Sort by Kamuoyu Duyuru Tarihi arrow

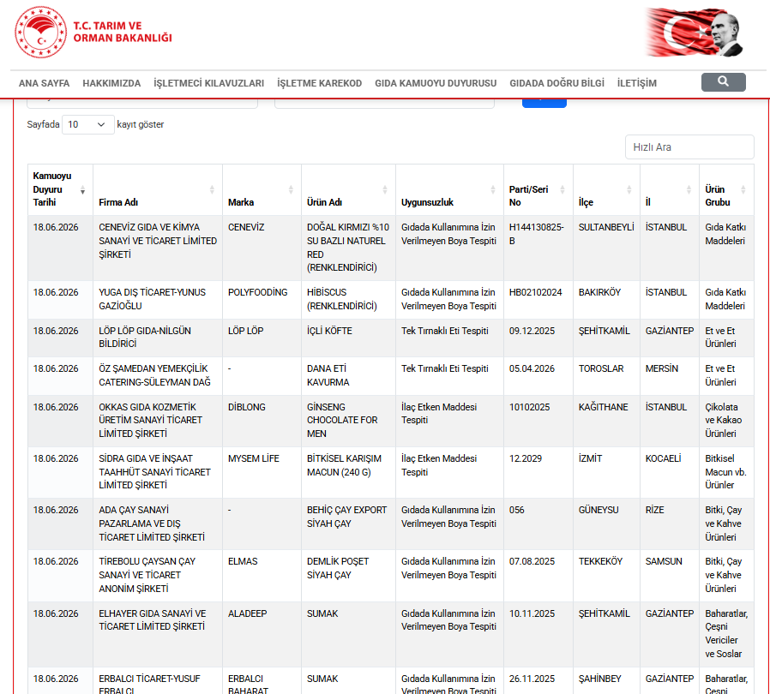coord(82,190)
